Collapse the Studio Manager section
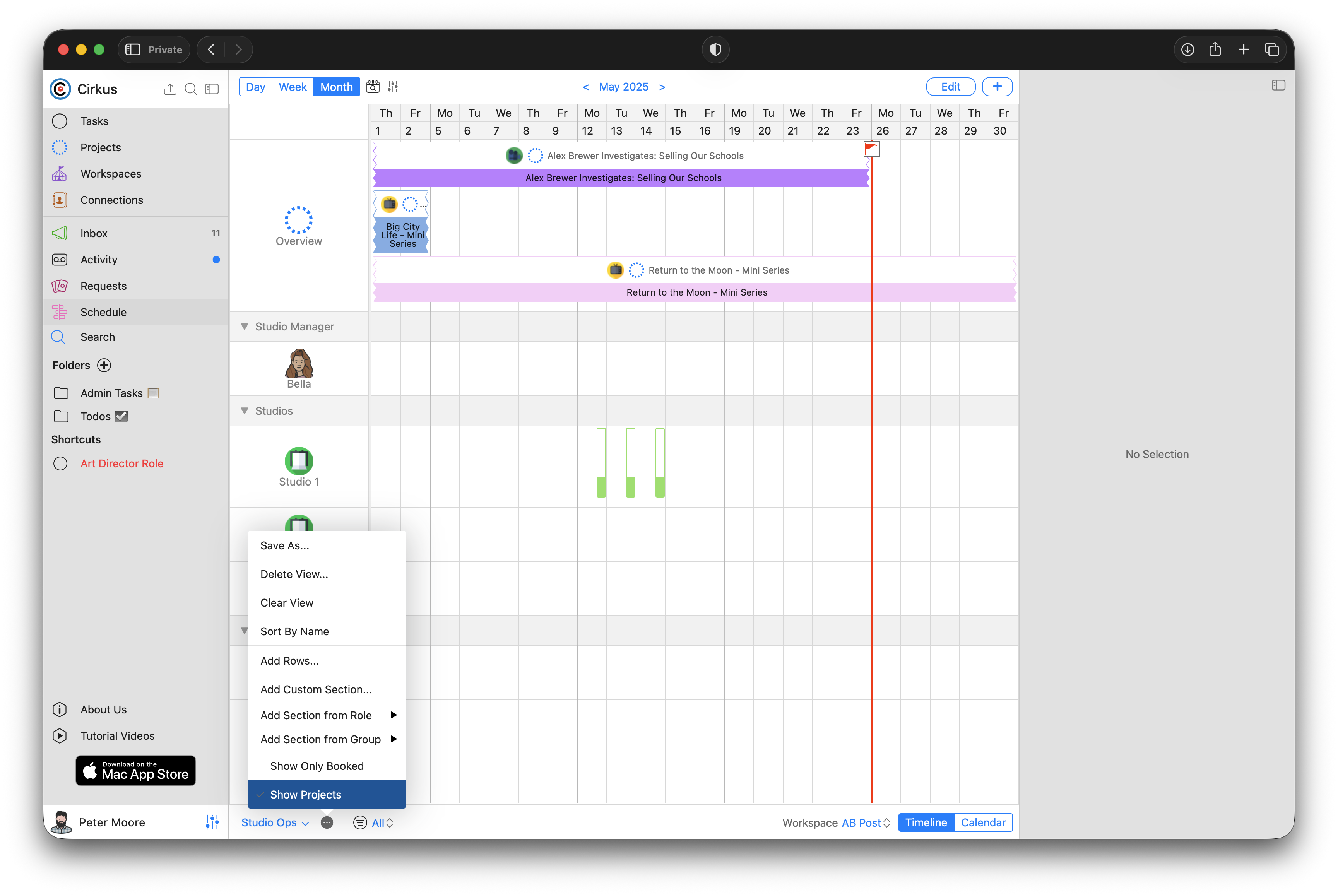This screenshot has width=1338, height=896. click(245, 326)
